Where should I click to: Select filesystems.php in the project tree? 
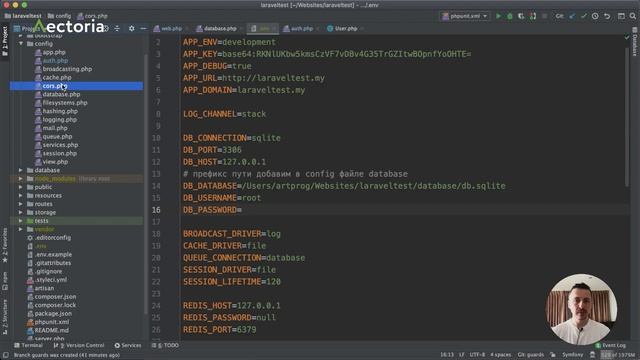(65, 103)
